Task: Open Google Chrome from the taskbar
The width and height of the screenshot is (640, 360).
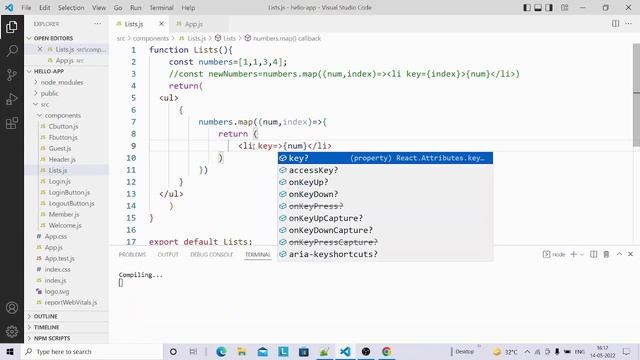Action: pyautogui.click(x=387, y=351)
